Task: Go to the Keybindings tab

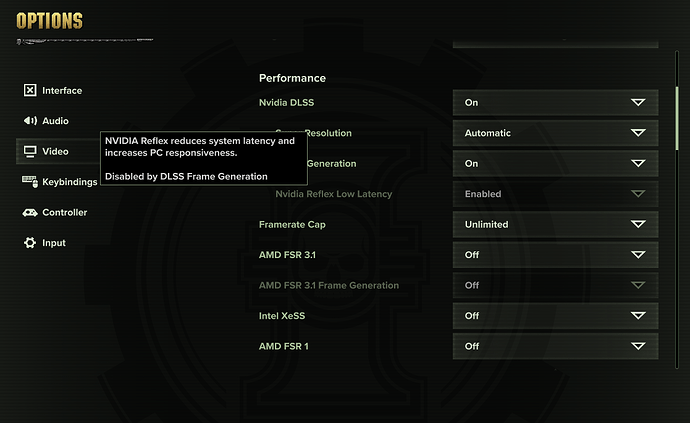Action: tap(70, 182)
